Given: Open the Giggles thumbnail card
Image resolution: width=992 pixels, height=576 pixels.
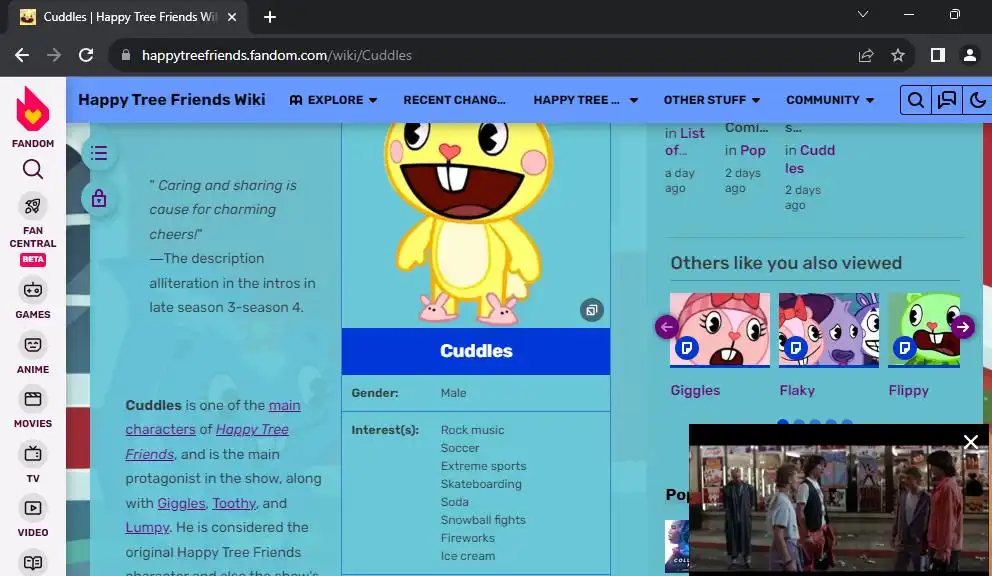Looking at the screenshot, I should point(720,330).
